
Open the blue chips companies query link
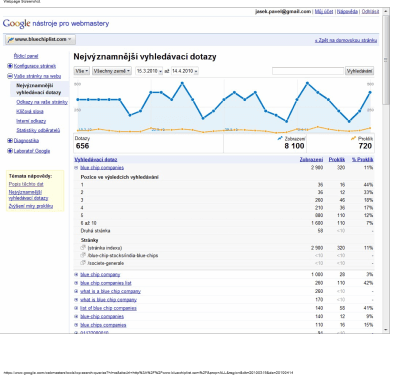point(103,325)
